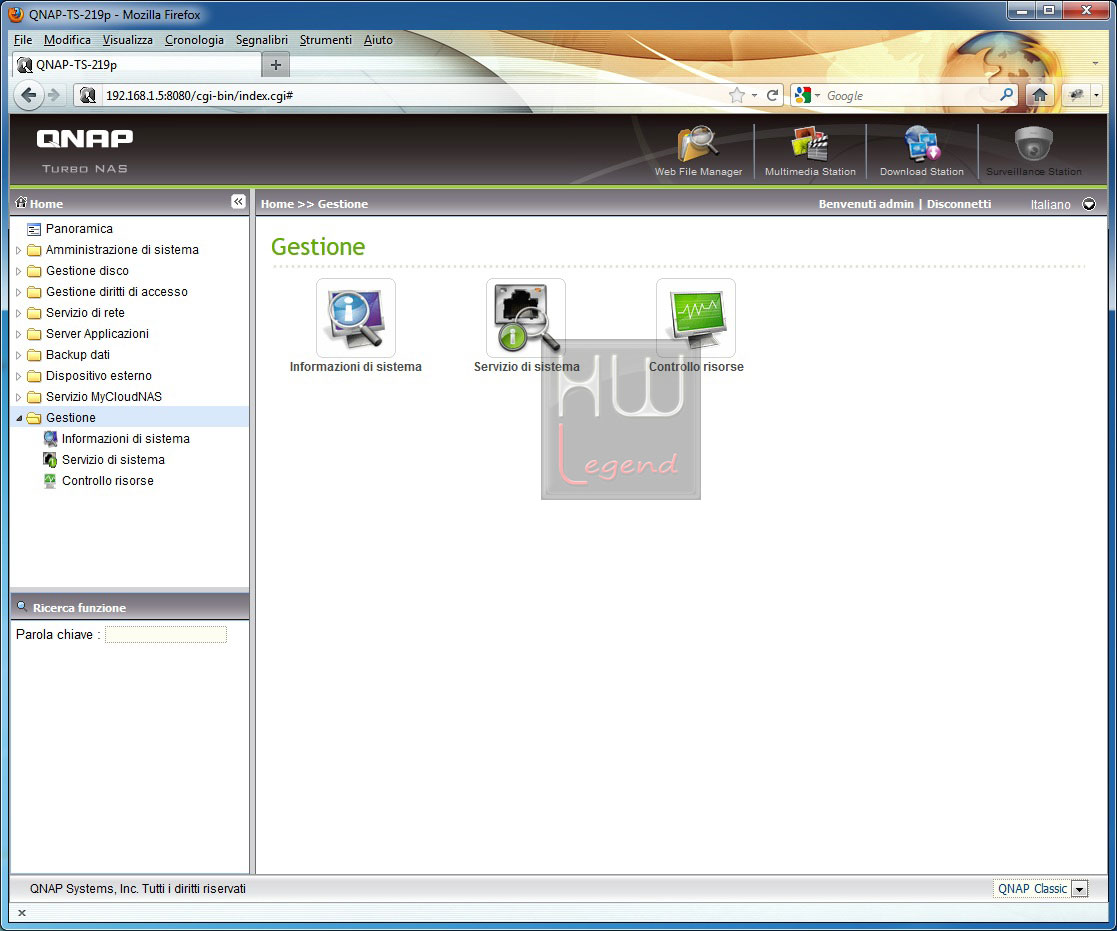Viewport: 1117px width, 931px height.
Task: Expand the Dispositivo esterno folder
Action: click(19, 376)
